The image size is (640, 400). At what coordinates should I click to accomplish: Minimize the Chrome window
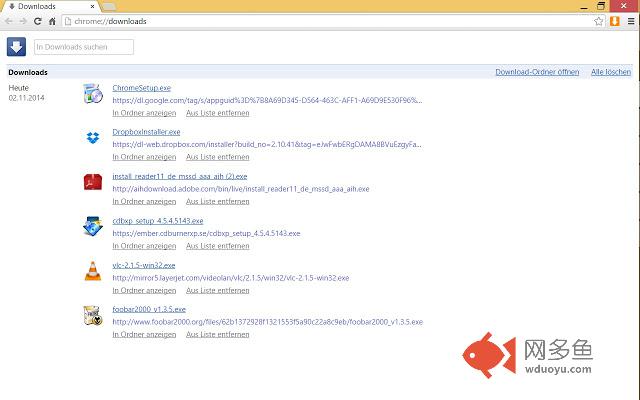pyautogui.click(x=584, y=7)
